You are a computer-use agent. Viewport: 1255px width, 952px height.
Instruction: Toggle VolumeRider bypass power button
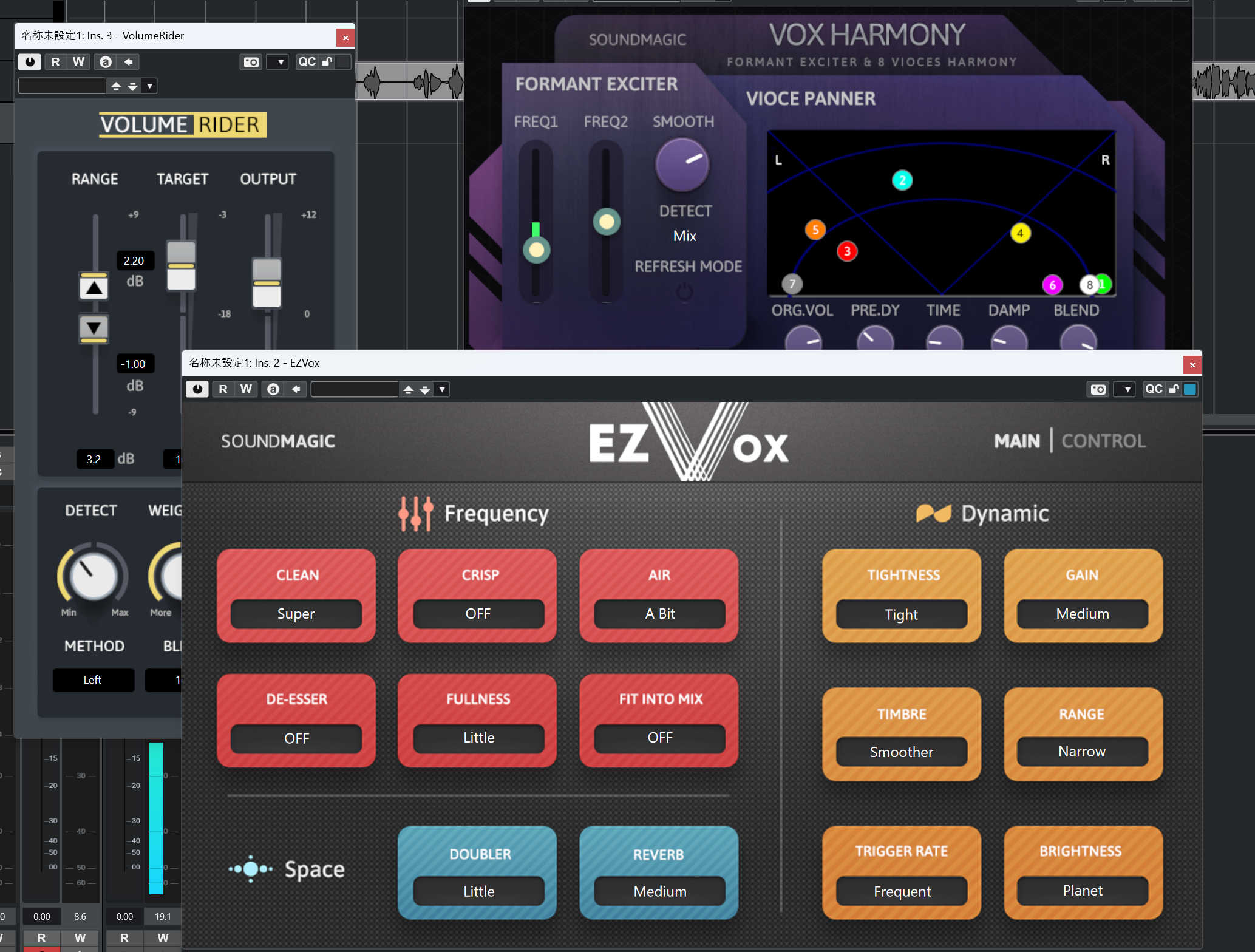click(x=30, y=61)
